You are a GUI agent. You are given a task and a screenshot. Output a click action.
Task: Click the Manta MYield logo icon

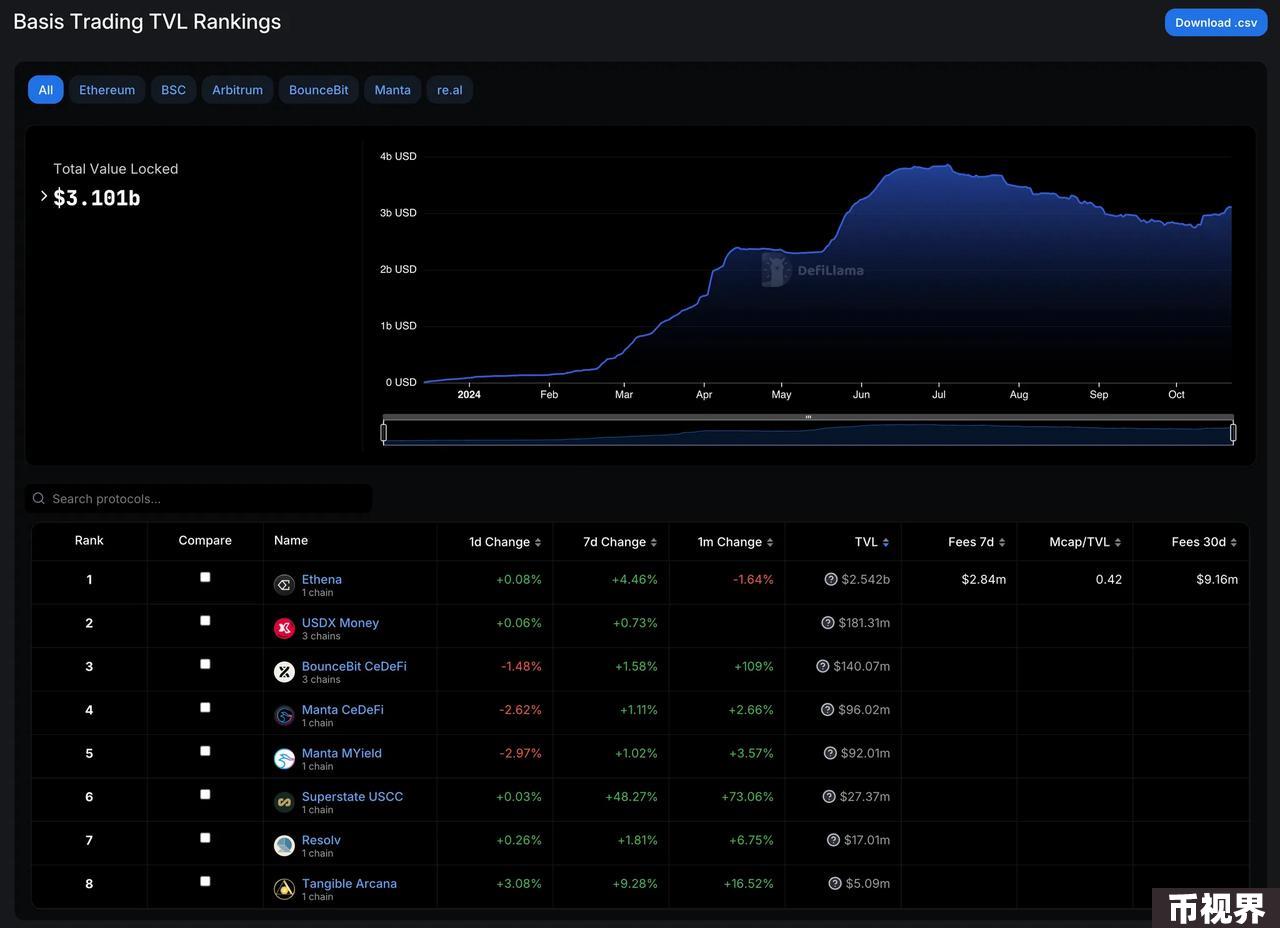(284, 759)
